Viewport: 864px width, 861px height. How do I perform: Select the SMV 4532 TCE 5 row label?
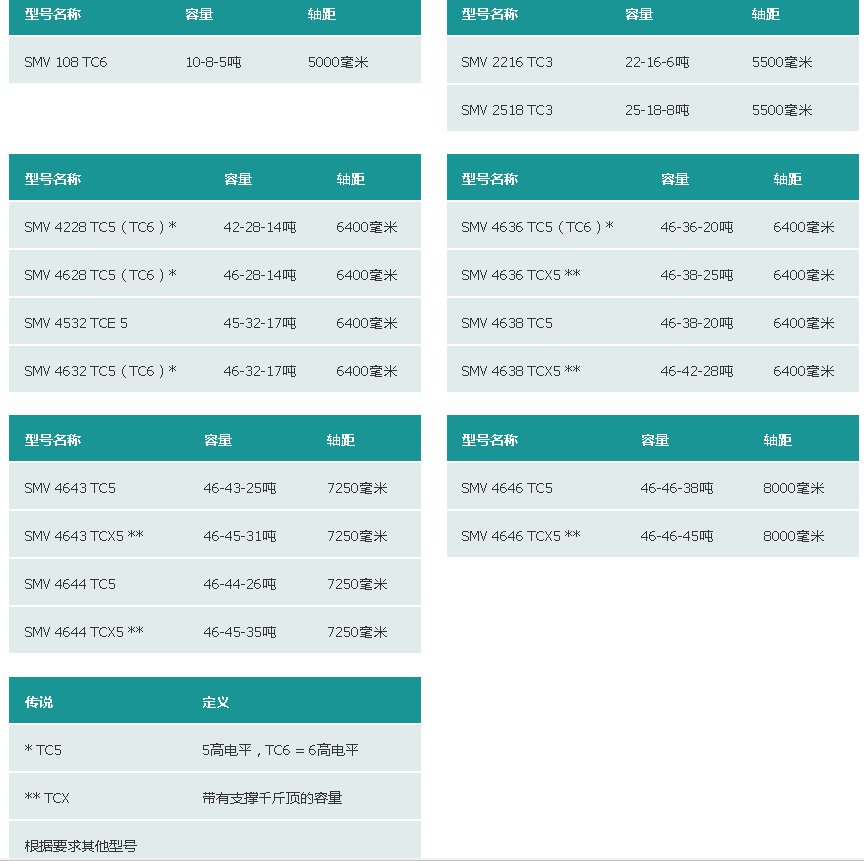click(x=76, y=323)
